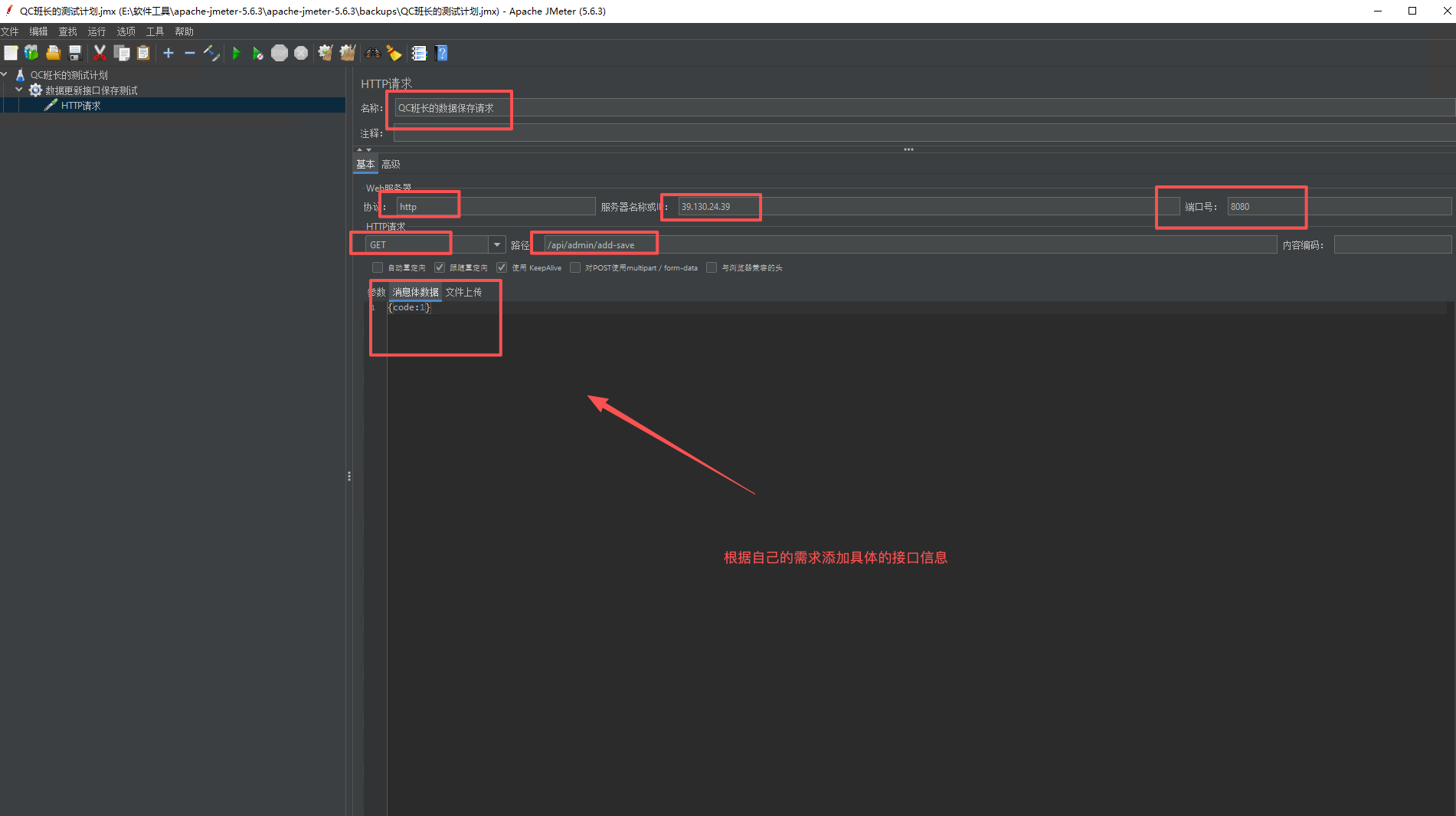This screenshot has height=816, width=1456.
Task: Open the 运行 menu
Action: click(97, 31)
